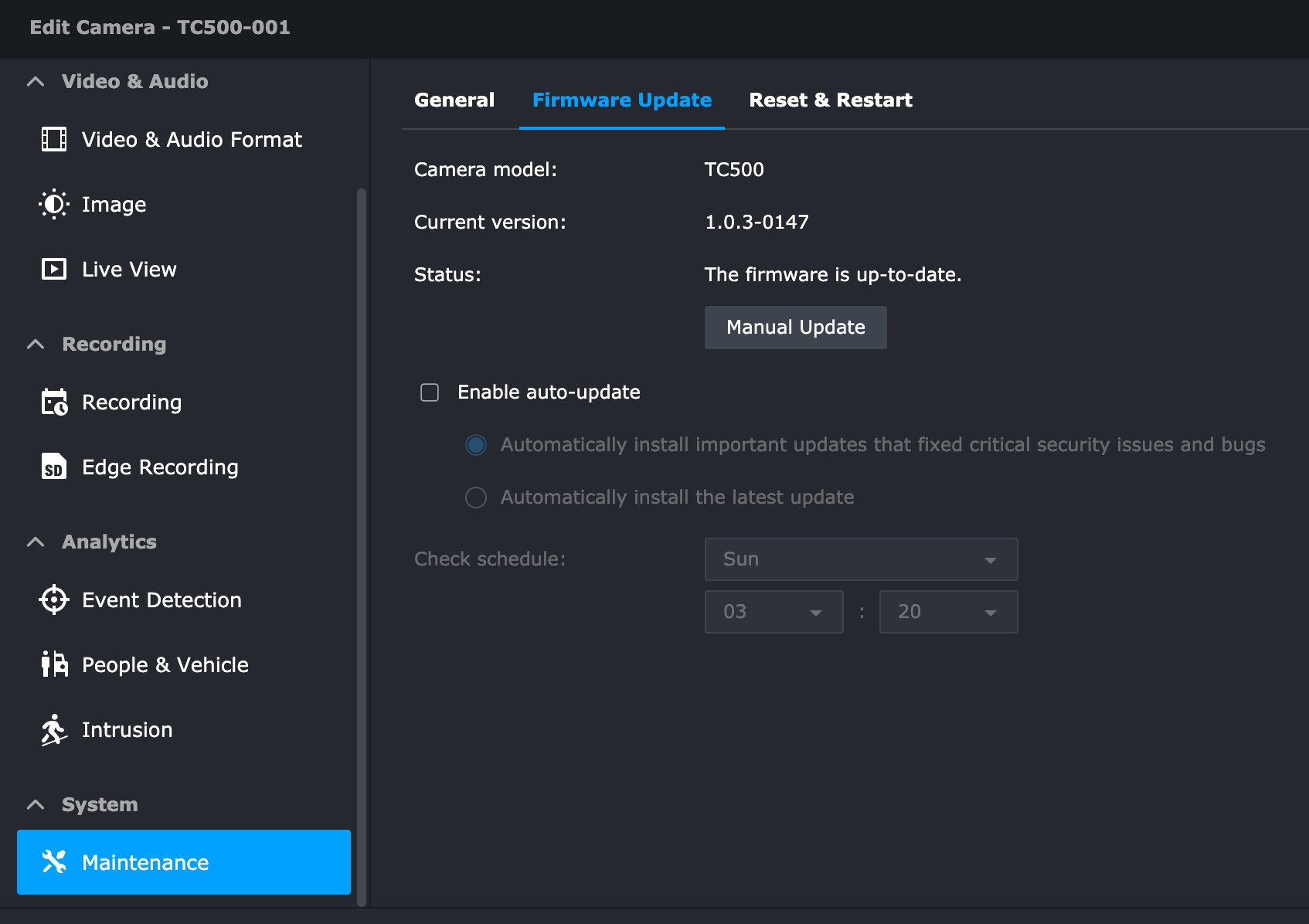Click the Image brightness icon
The width and height of the screenshot is (1309, 924).
pyautogui.click(x=53, y=205)
